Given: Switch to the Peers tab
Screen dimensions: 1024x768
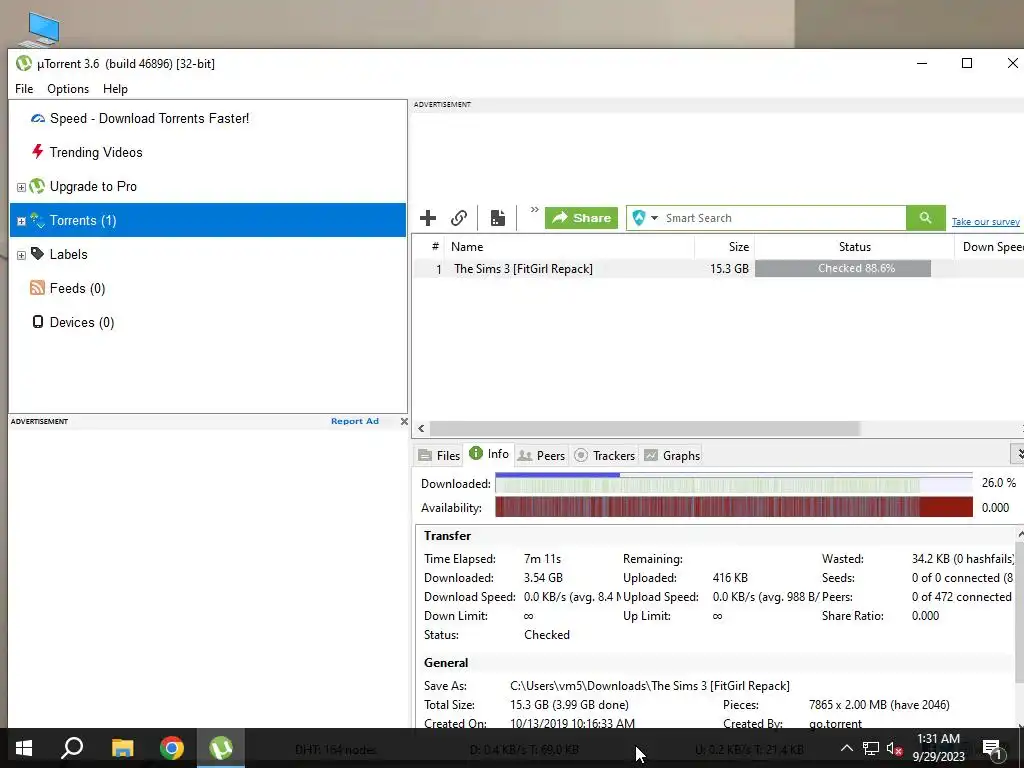Looking at the screenshot, I should coord(541,455).
